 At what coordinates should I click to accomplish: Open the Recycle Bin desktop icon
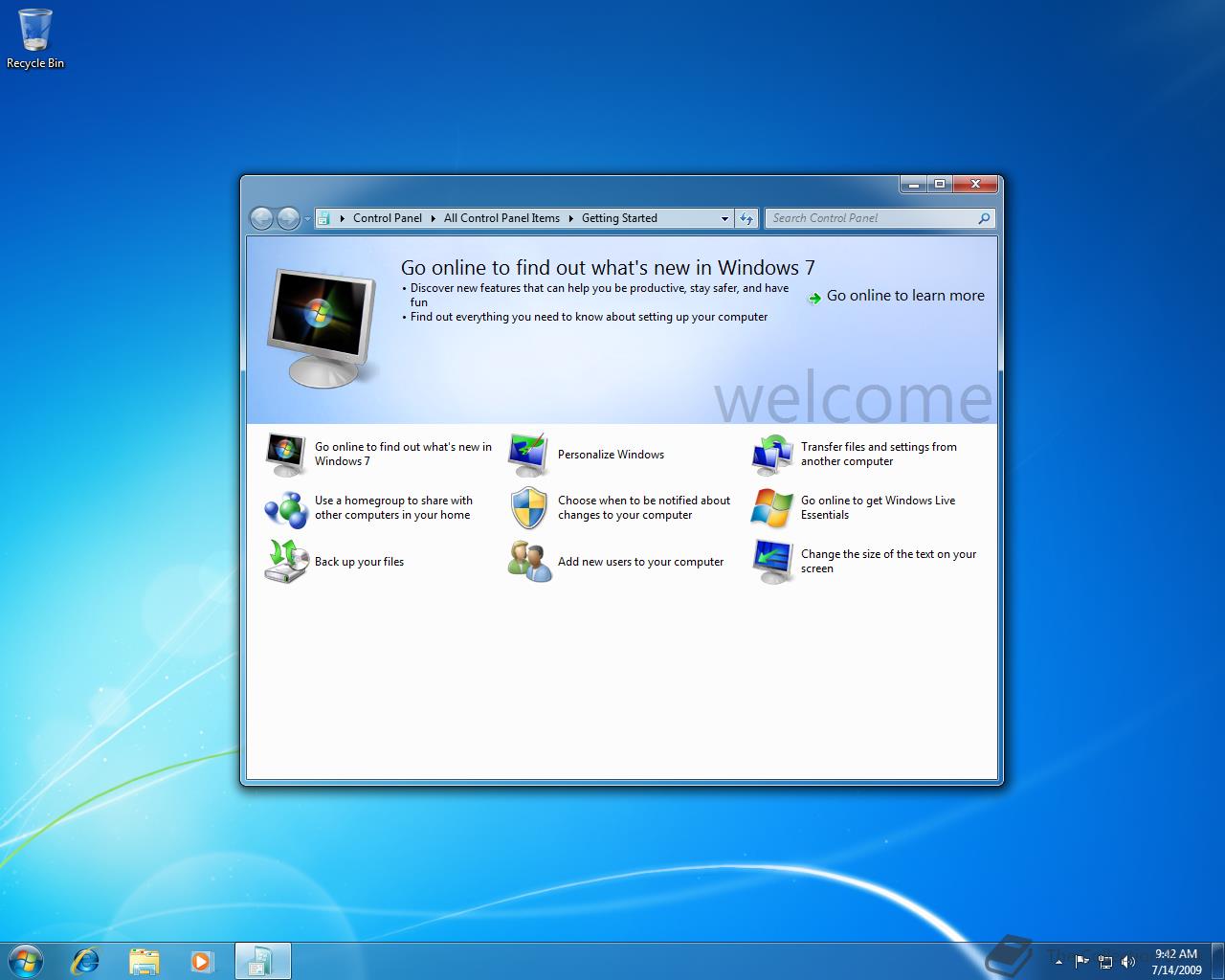35,39
